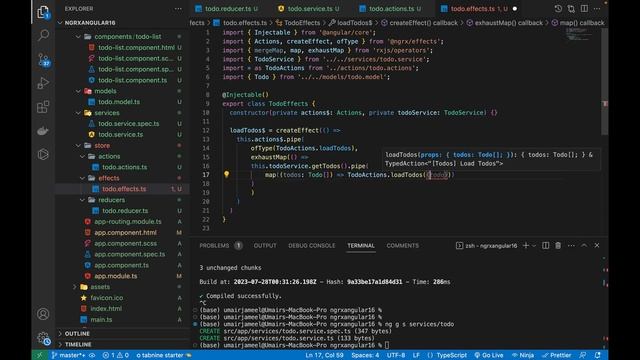This screenshot has height=360, width=640.
Task: Click Spaces: 4 indentation setting
Action: 365,355
